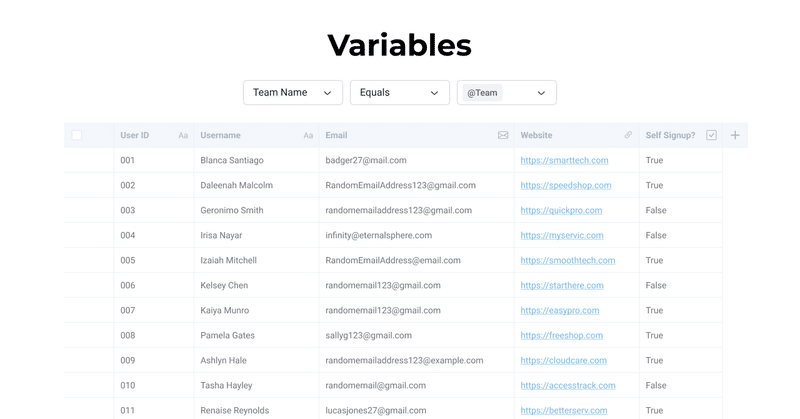
Task: Select the @Team variable chip
Action: (x=482, y=93)
